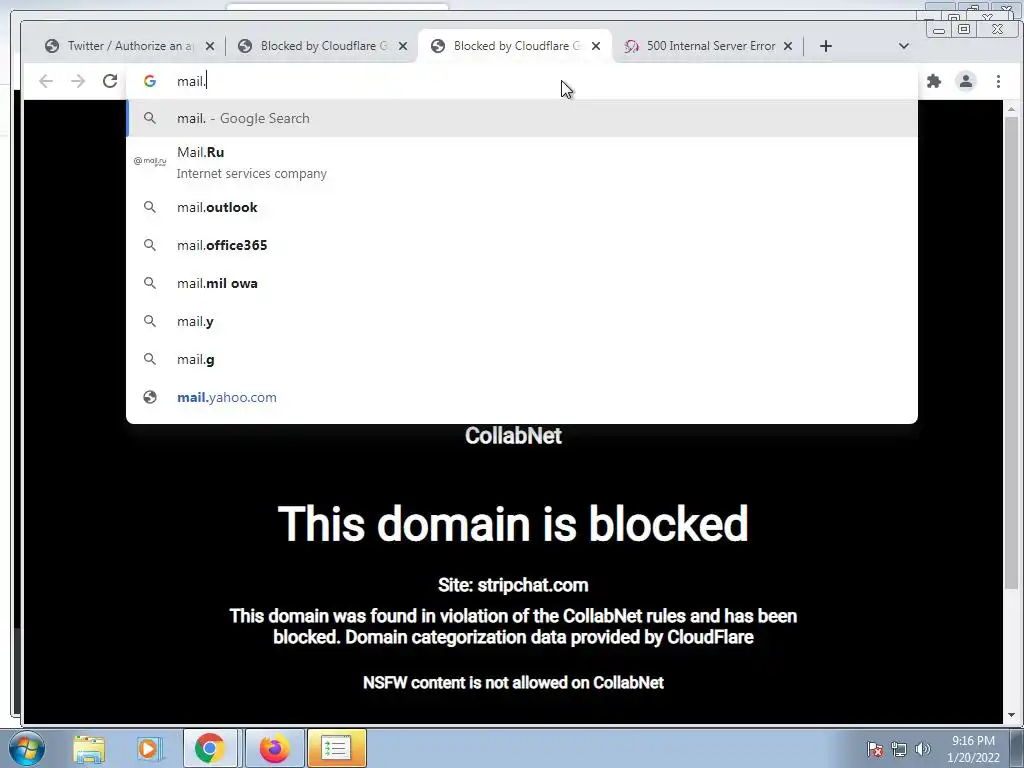Open the Extensions puzzle icon
This screenshot has height=768, width=1024.
(x=934, y=81)
